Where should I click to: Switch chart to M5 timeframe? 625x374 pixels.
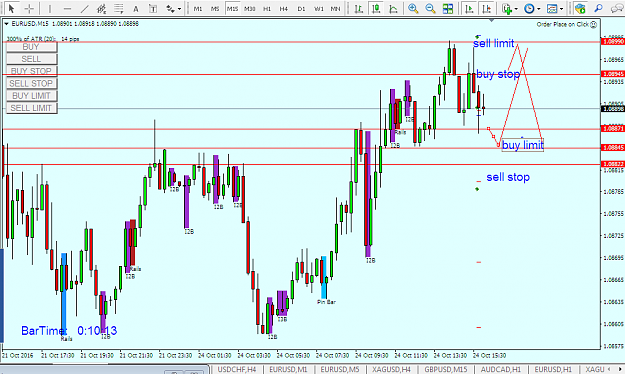215,8
